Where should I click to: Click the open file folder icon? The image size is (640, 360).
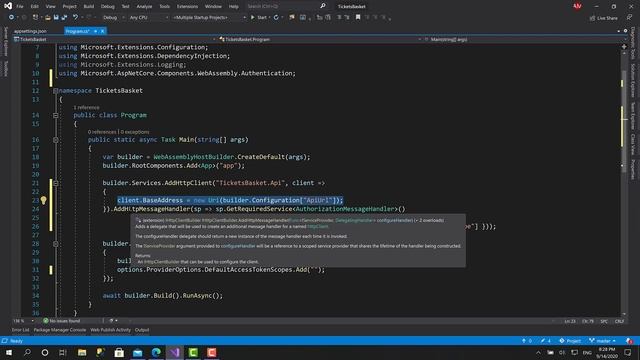pyautogui.click(x=48, y=18)
